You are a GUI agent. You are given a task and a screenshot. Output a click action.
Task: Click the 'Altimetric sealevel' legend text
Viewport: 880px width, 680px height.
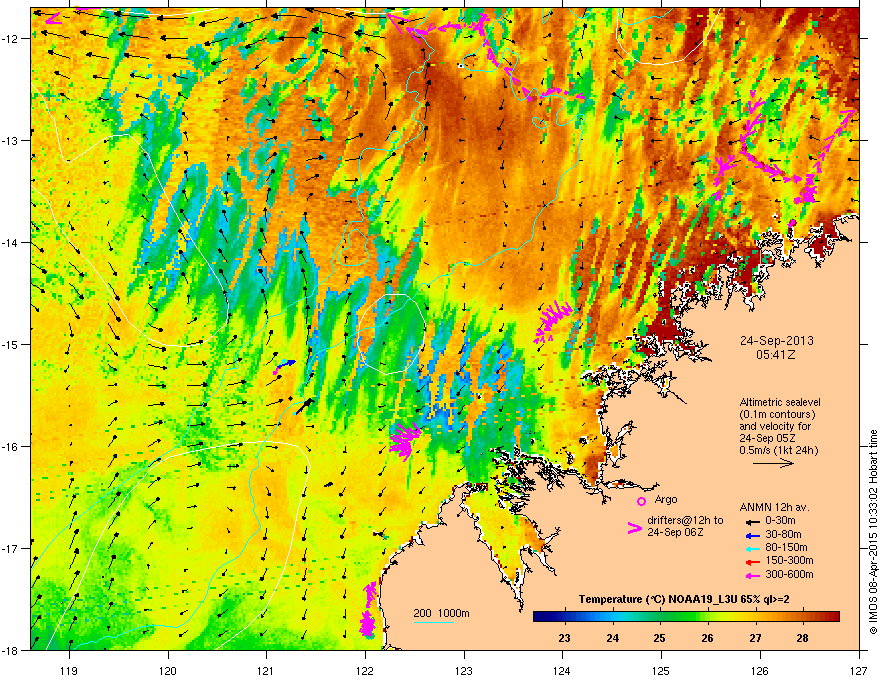780,402
